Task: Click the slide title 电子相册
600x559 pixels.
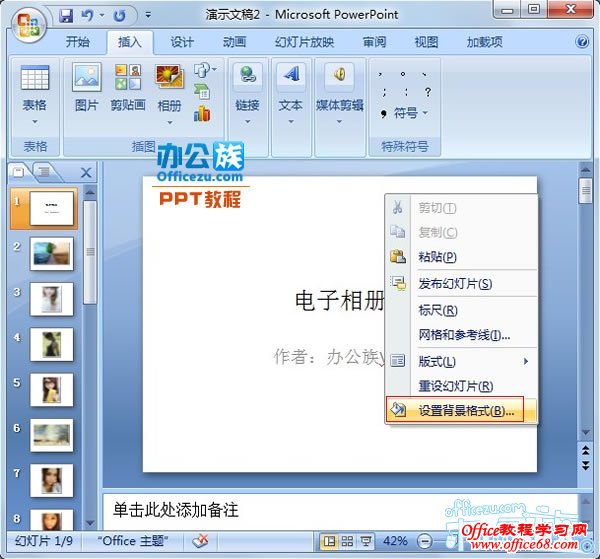Action: (340, 300)
